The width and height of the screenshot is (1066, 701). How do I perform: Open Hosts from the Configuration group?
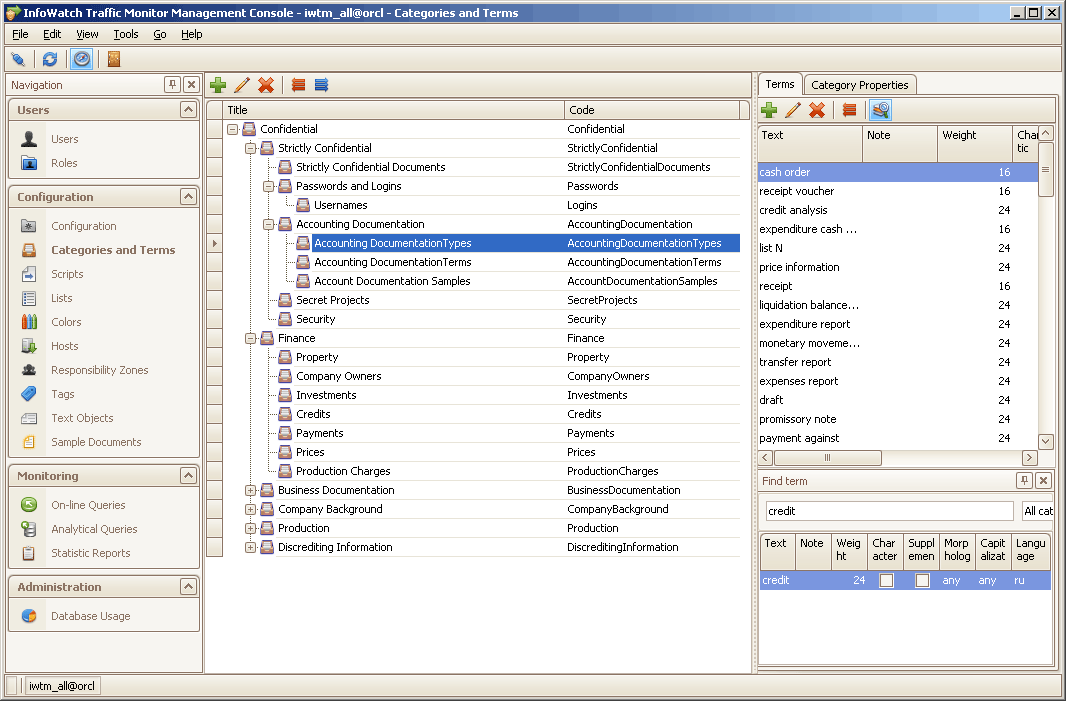[65, 346]
